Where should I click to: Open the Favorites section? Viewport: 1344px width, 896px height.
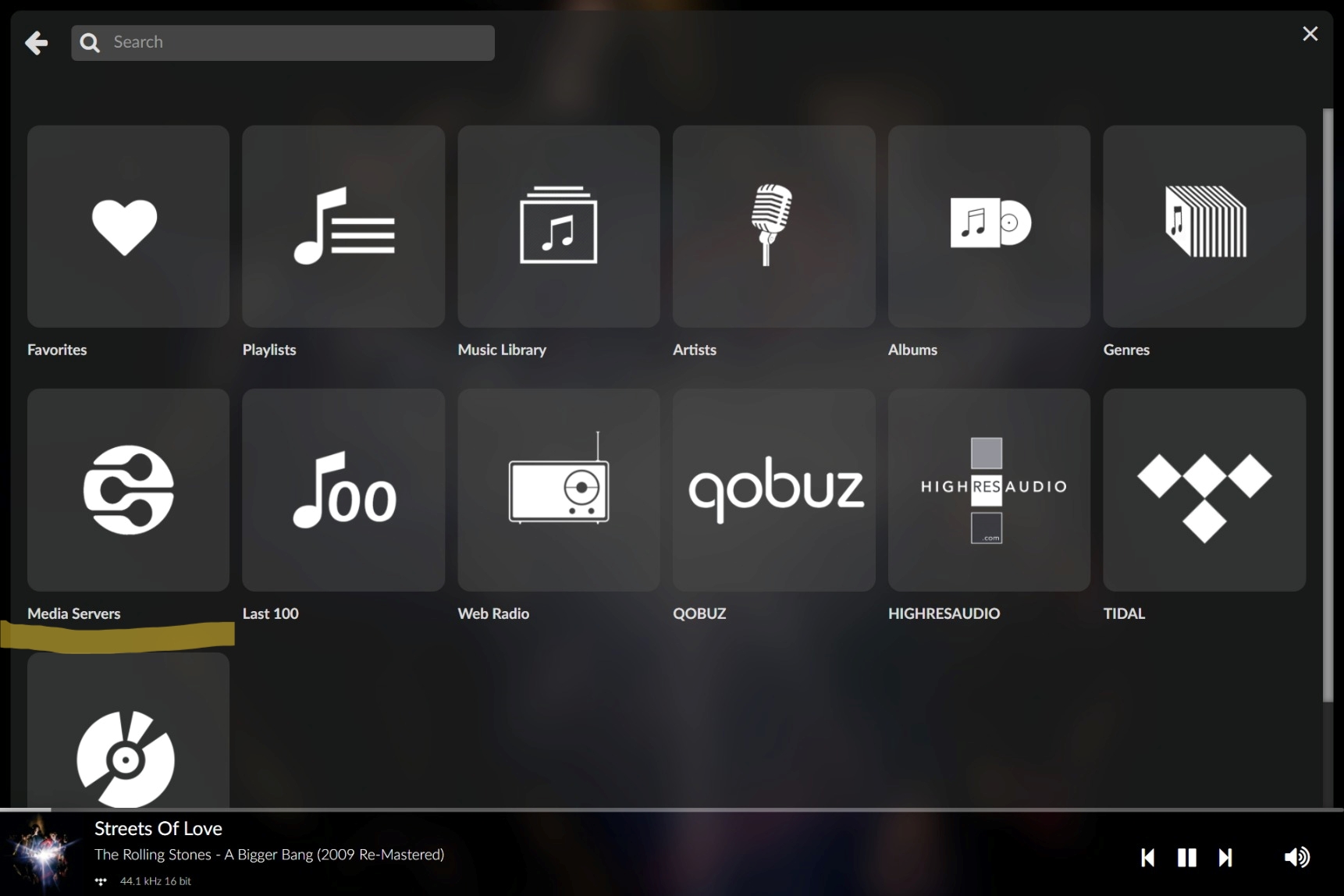click(x=127, y=226)
